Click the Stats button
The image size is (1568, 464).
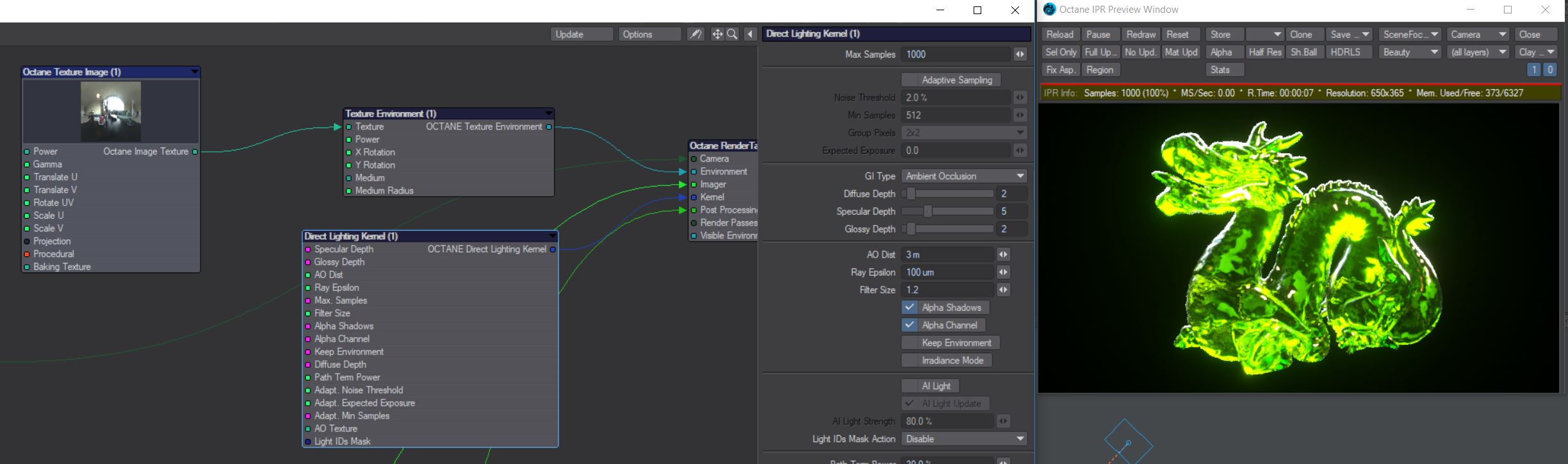click(1225, 70)
